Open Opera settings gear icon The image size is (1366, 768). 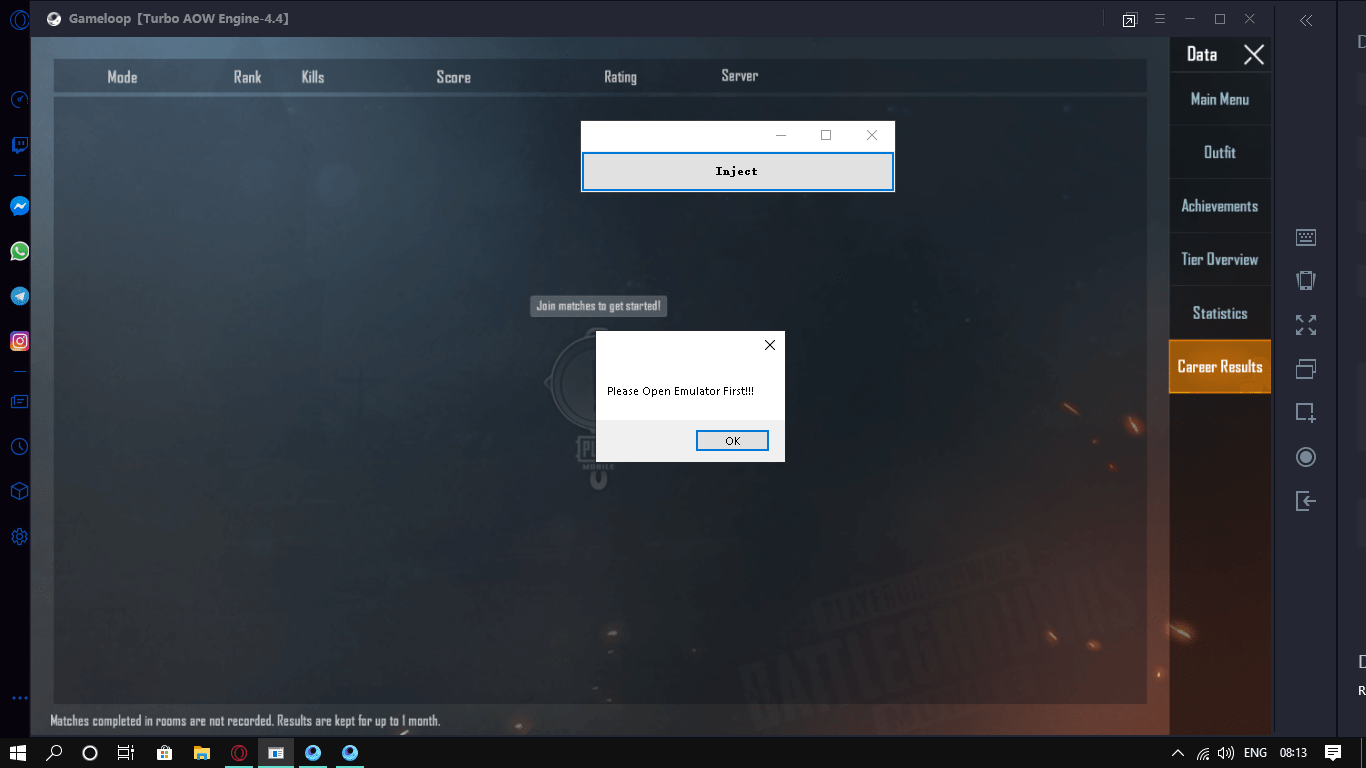point(19,537)
